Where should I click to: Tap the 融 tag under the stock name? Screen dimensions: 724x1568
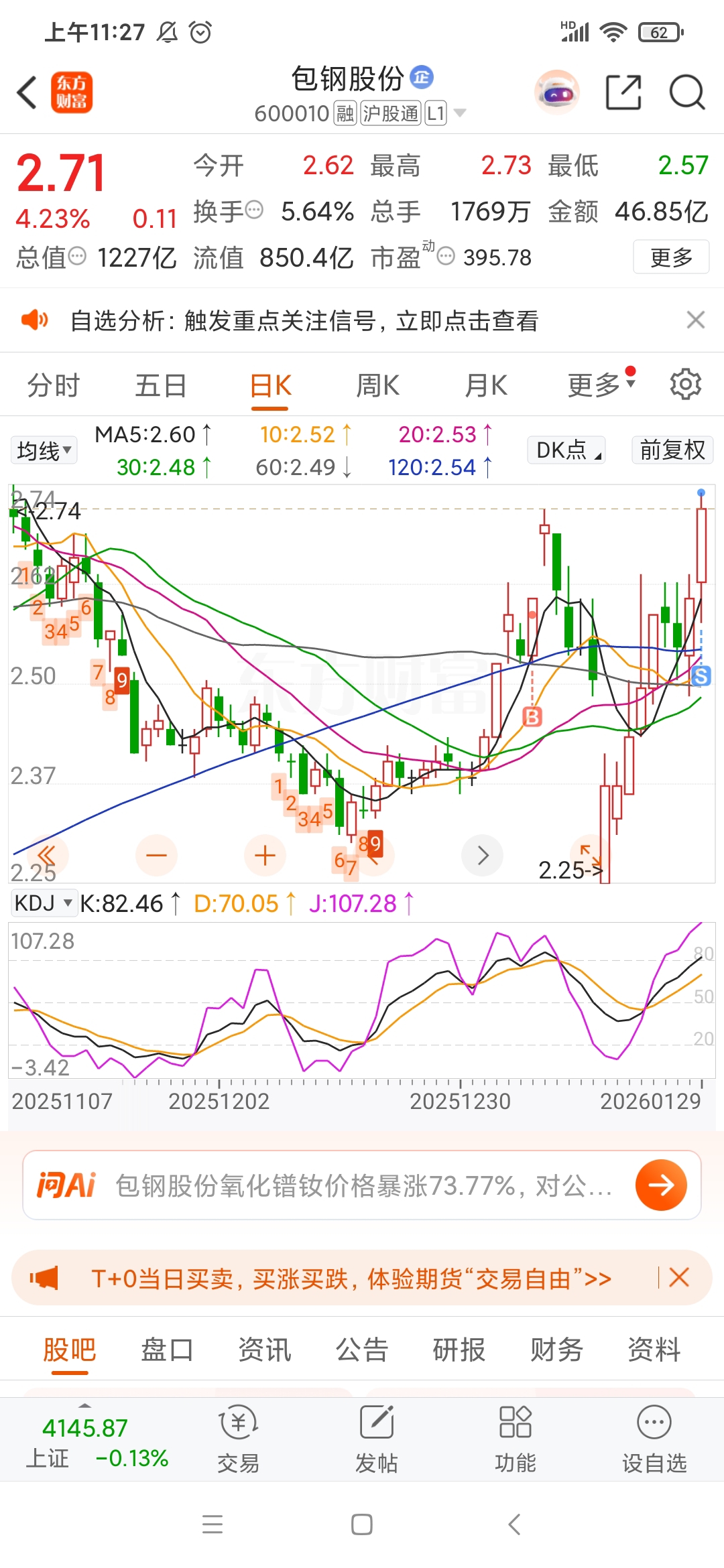click(345, 113)
